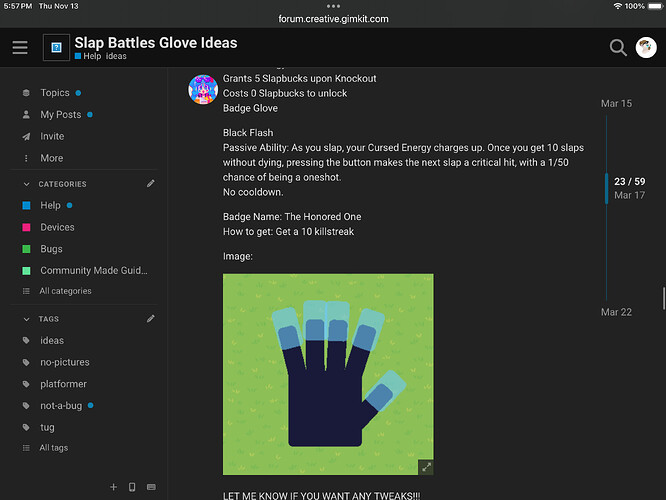Expand the glove image to full size
Viewport: 666px width, 500px height.
425,466
